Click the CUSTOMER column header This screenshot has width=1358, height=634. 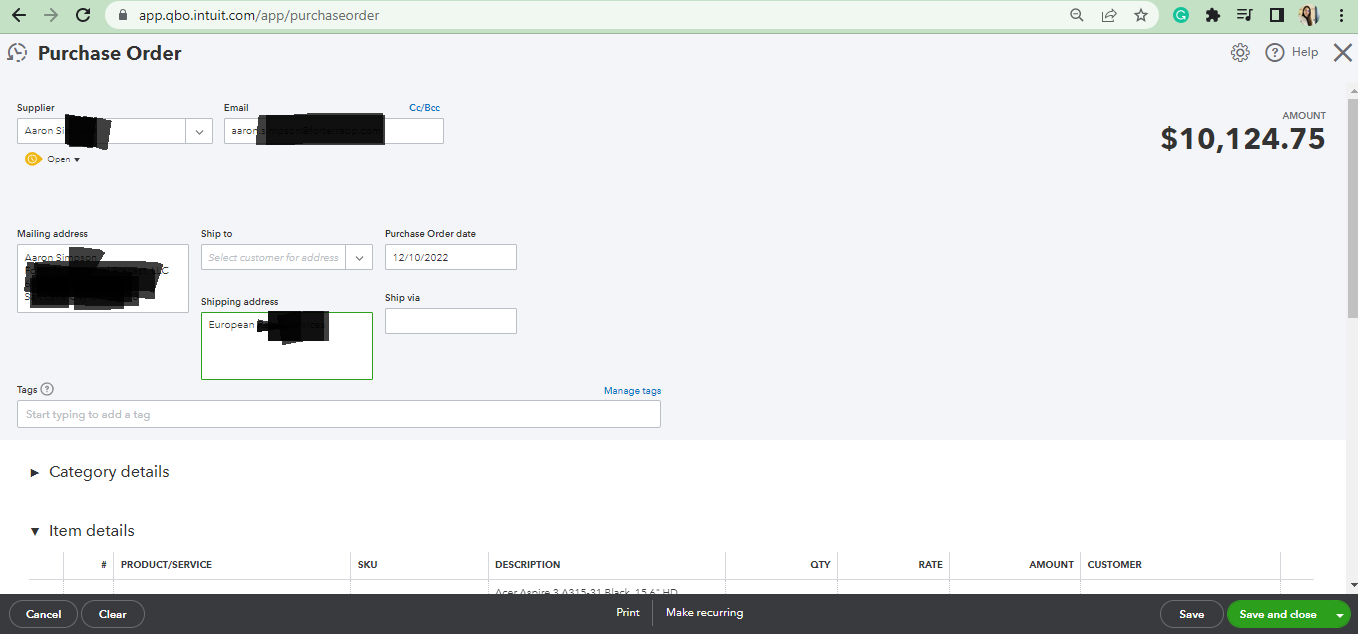click(1115, 565)
